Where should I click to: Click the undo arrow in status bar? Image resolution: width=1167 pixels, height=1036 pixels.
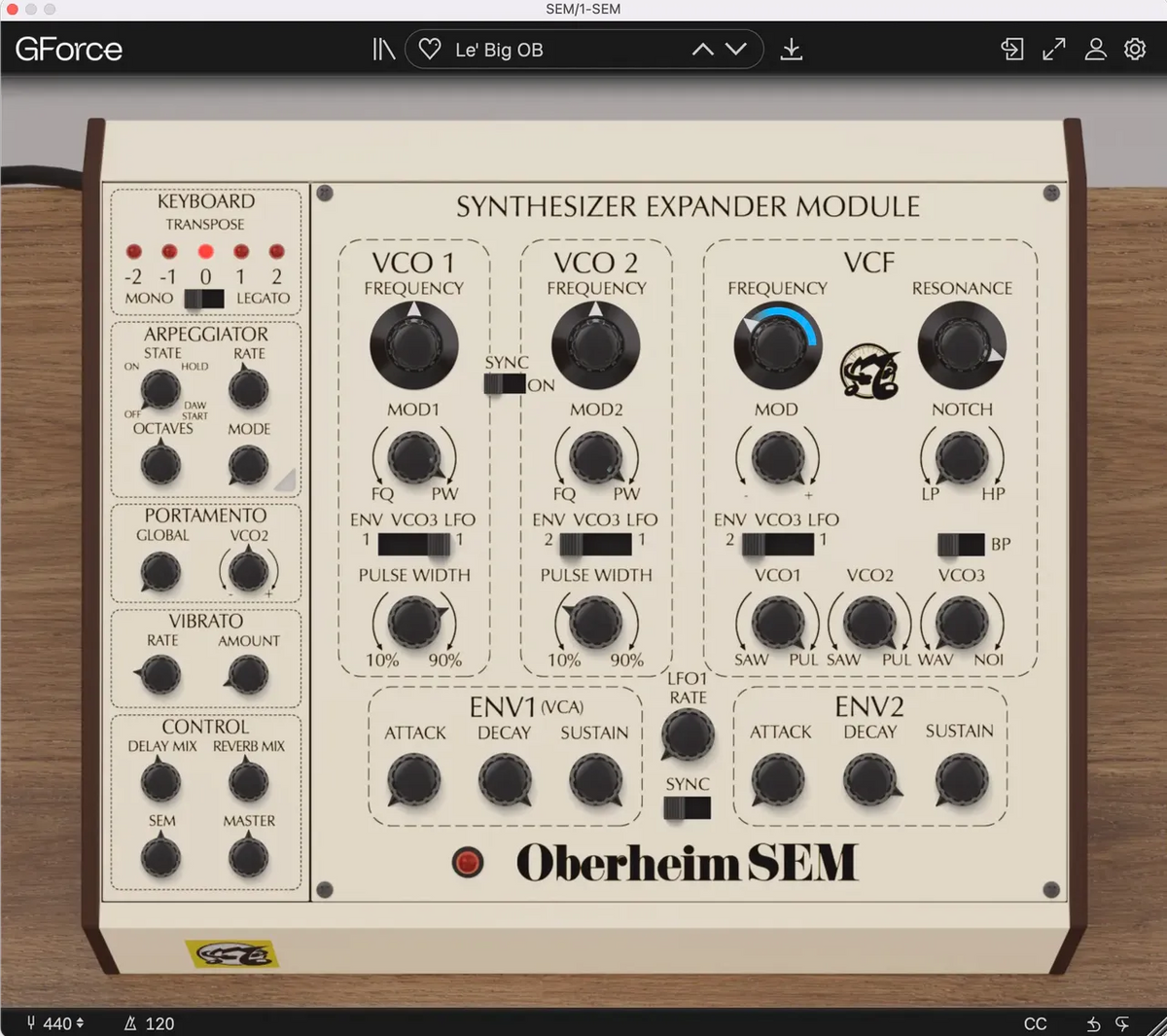coord(1093,1023)
